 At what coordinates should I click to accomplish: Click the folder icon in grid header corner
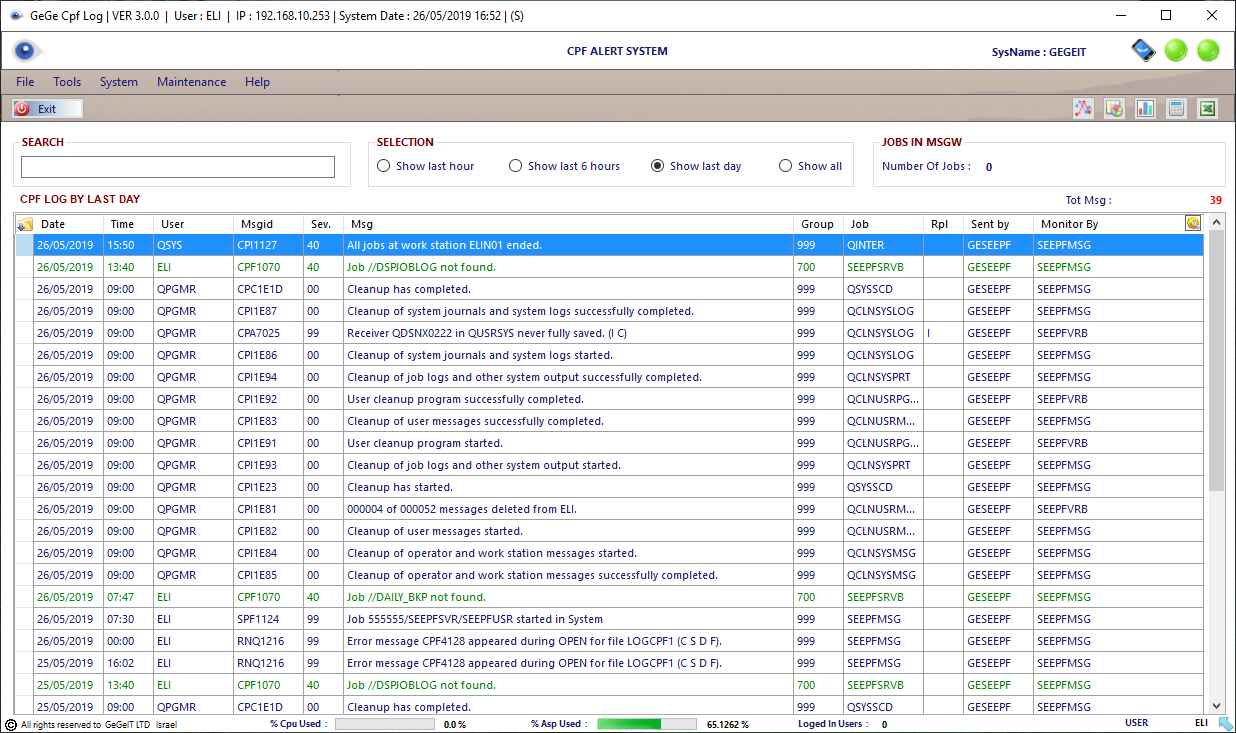[x=25, y=224]
